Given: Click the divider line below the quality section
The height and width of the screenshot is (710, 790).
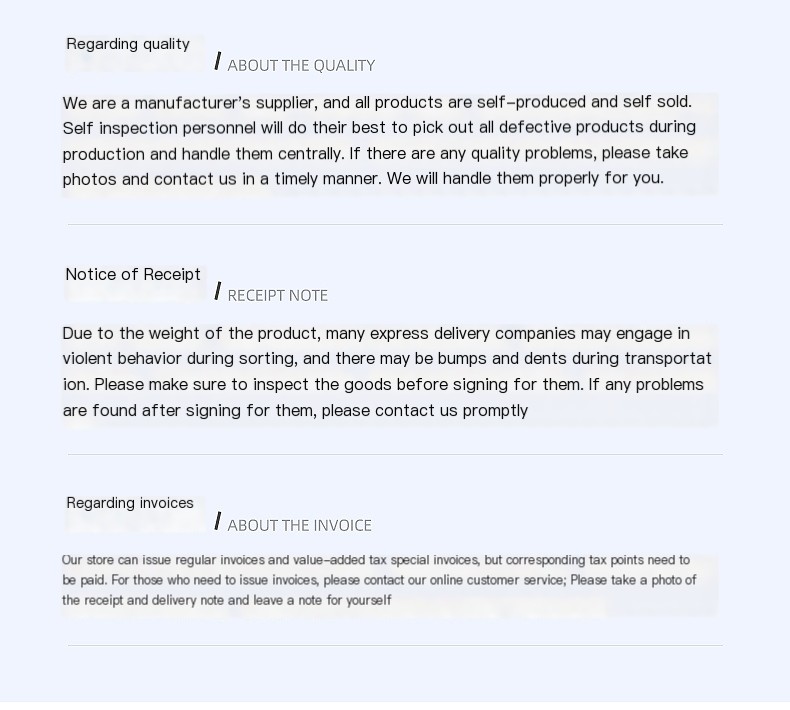Looking at the screenshot, I should (x=394, y=225).
